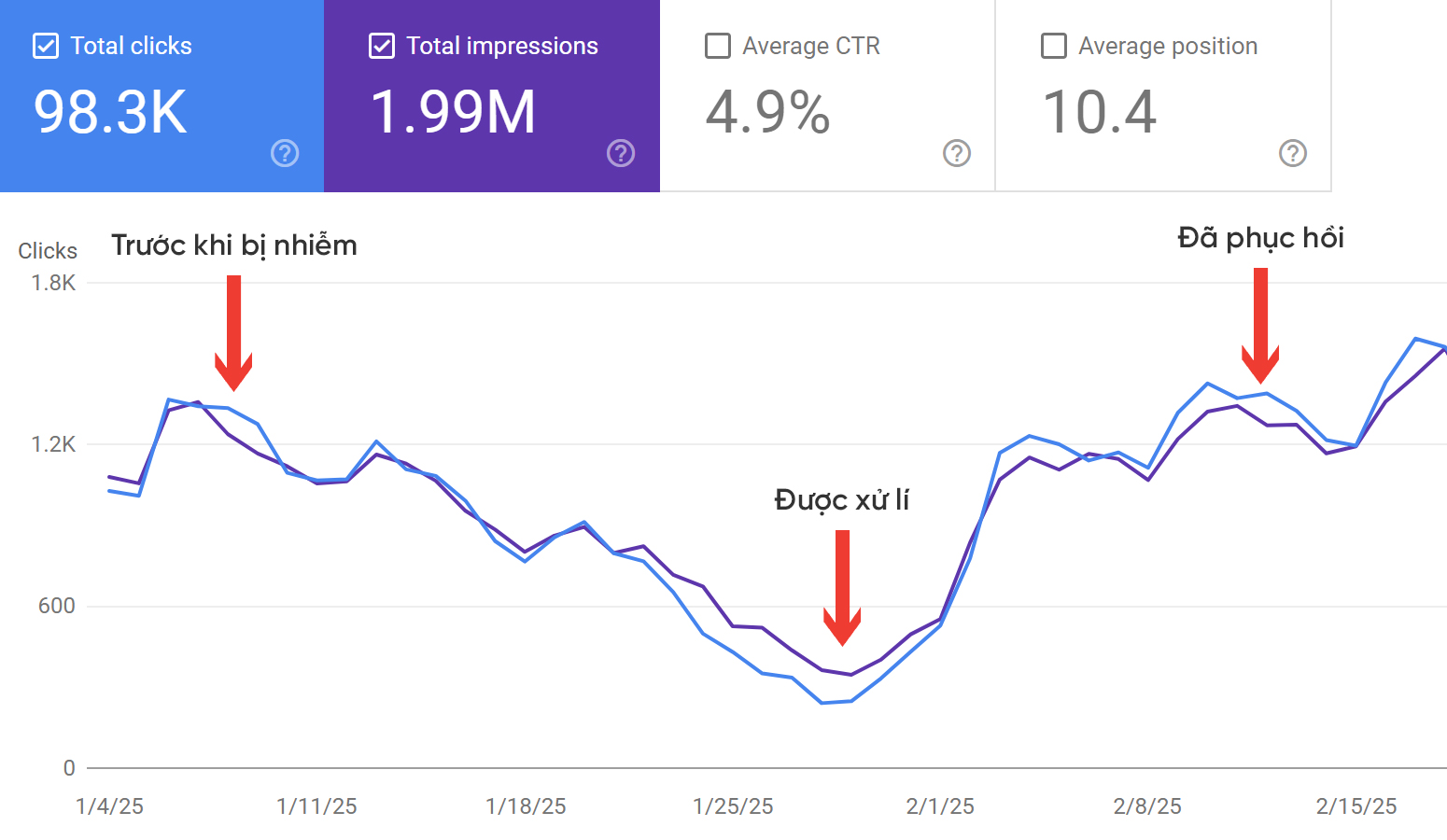
Task: Click the Clicks axis label
Action: [47, 250]
